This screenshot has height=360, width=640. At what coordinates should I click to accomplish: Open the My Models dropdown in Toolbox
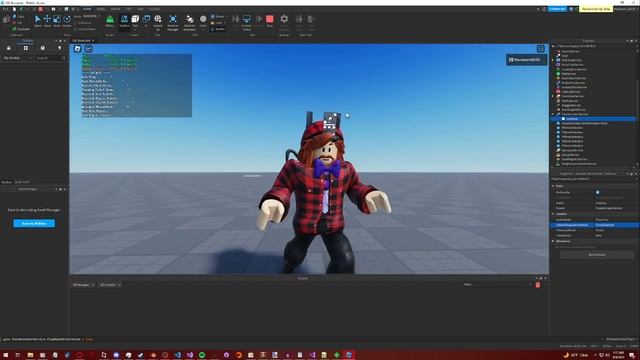[18, 58]
